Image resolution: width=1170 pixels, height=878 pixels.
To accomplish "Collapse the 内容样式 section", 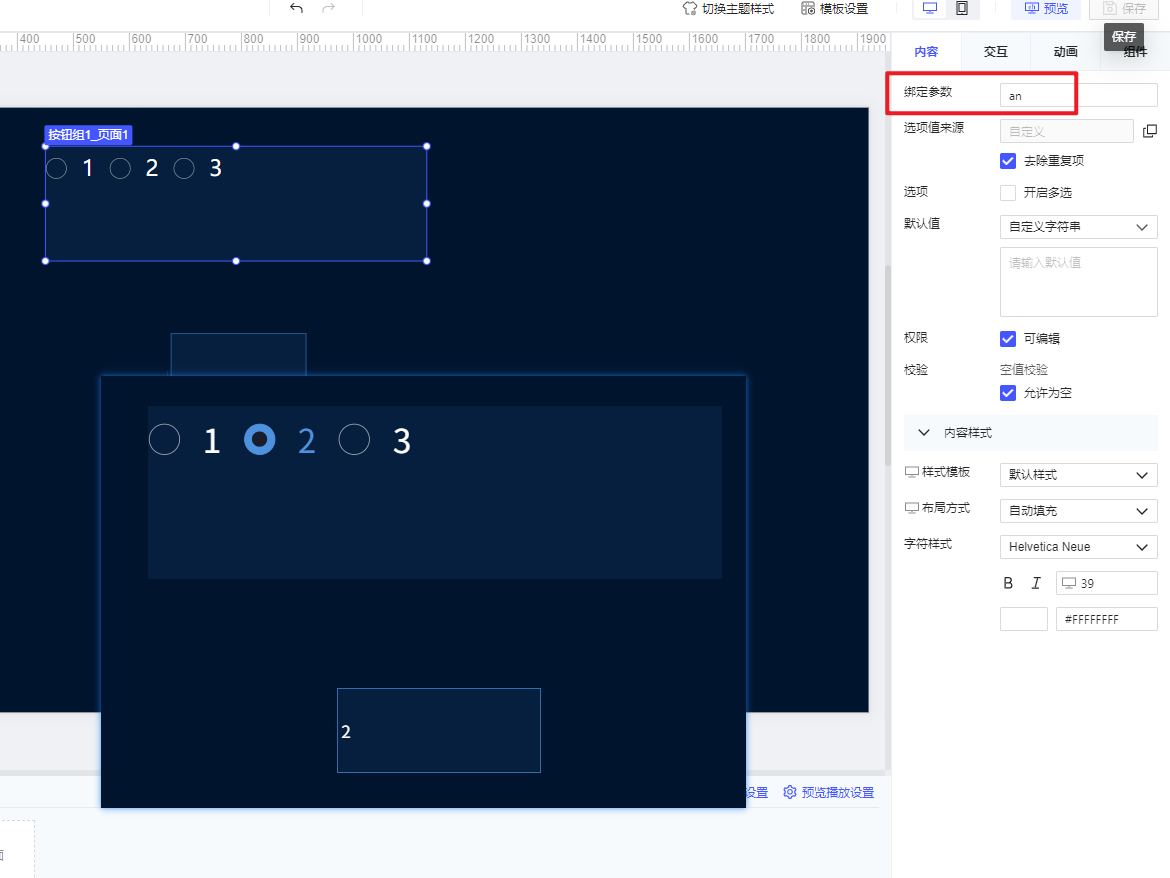I will coord(924,433).
